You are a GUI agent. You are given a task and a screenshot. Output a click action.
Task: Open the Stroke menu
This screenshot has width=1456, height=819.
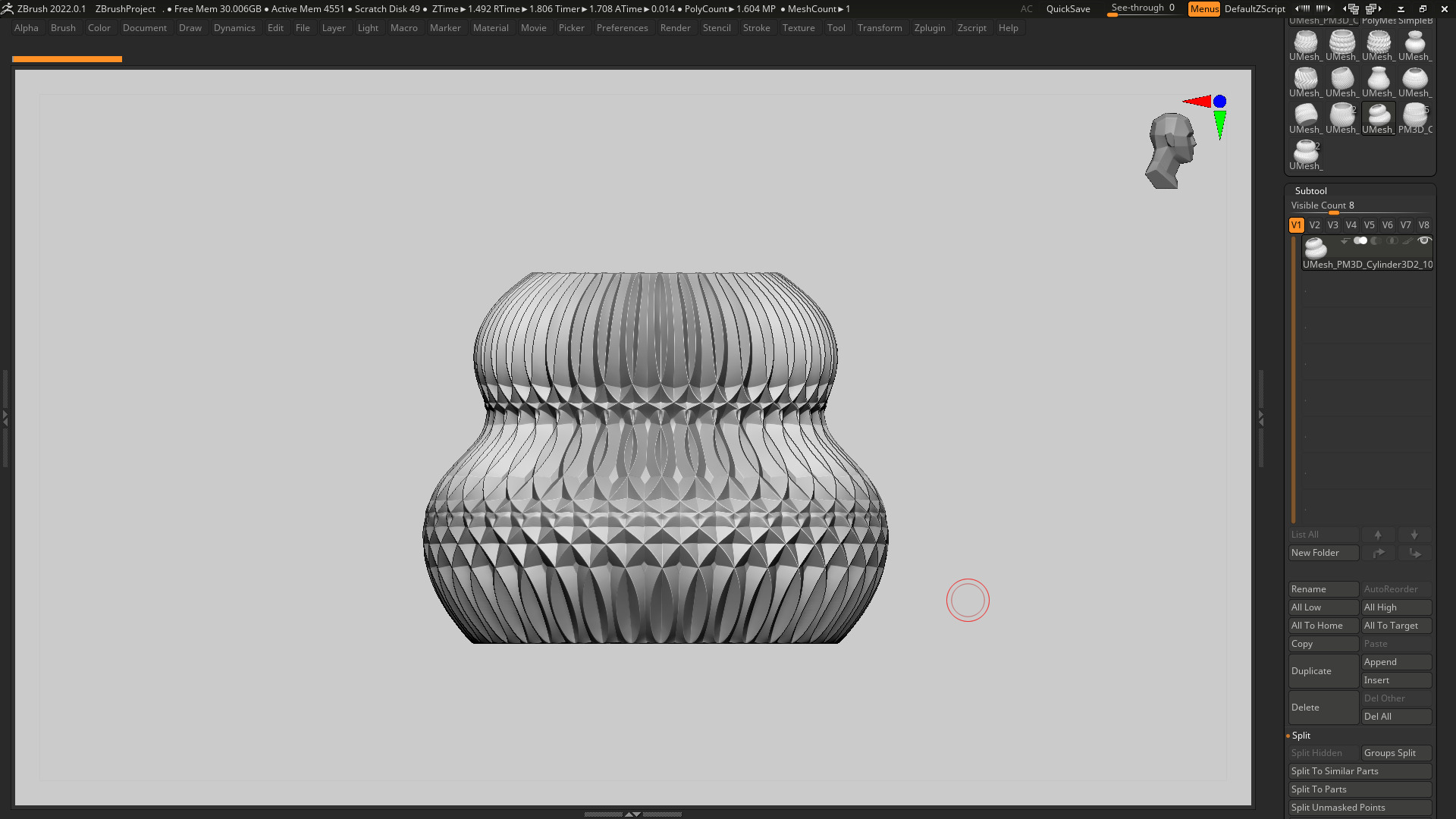pyautogui.click(x=756, y=28)
